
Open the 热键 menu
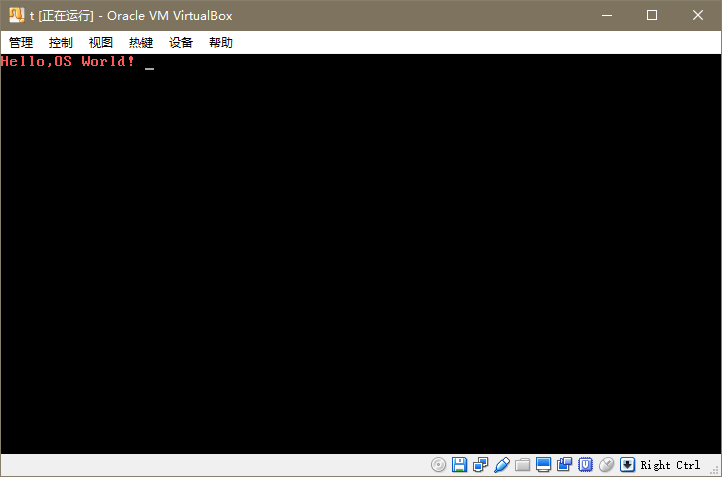click(x=141, y=43)
